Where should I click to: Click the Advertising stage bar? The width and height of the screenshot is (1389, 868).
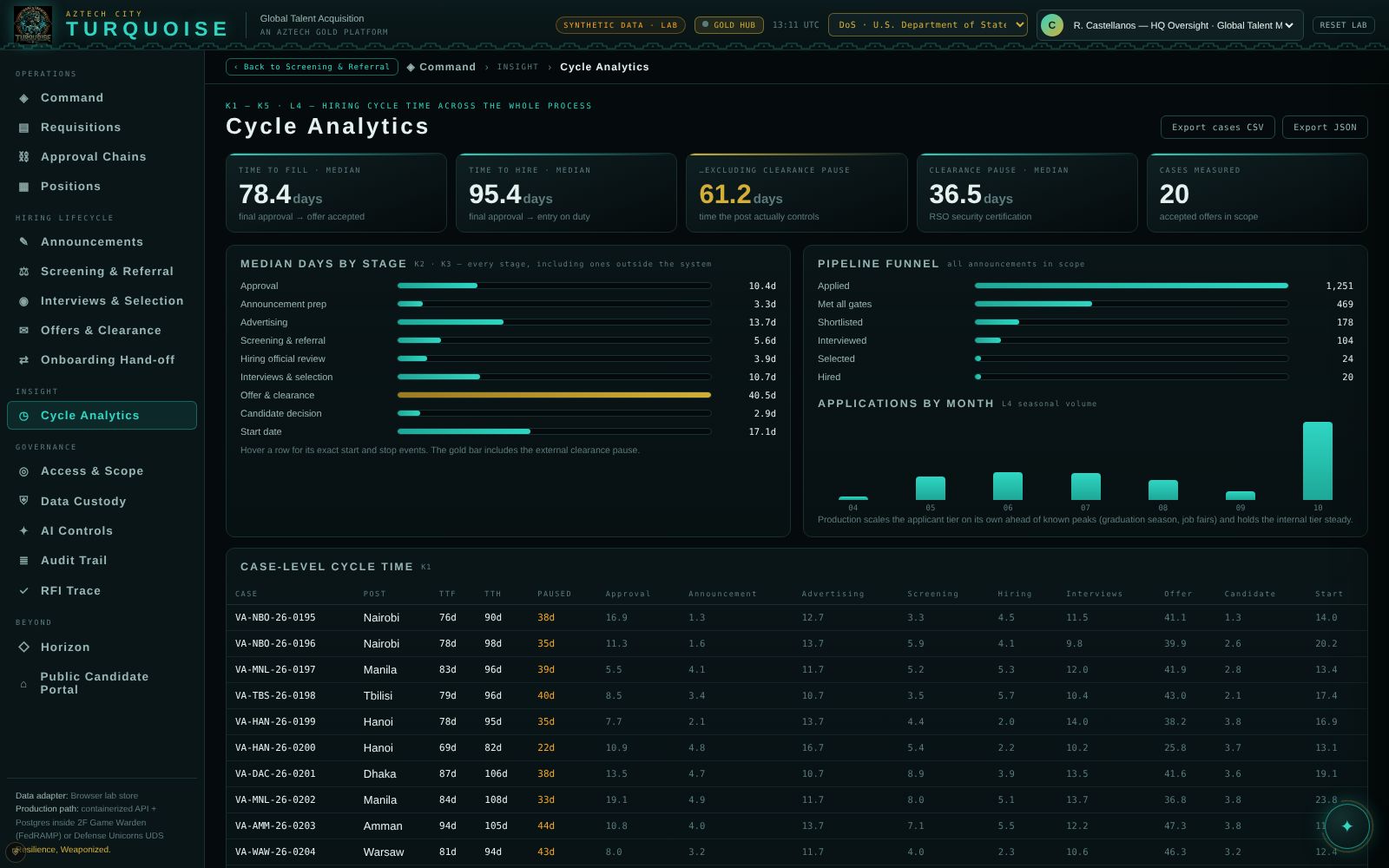pyautogui.click(x=554, y=322)
